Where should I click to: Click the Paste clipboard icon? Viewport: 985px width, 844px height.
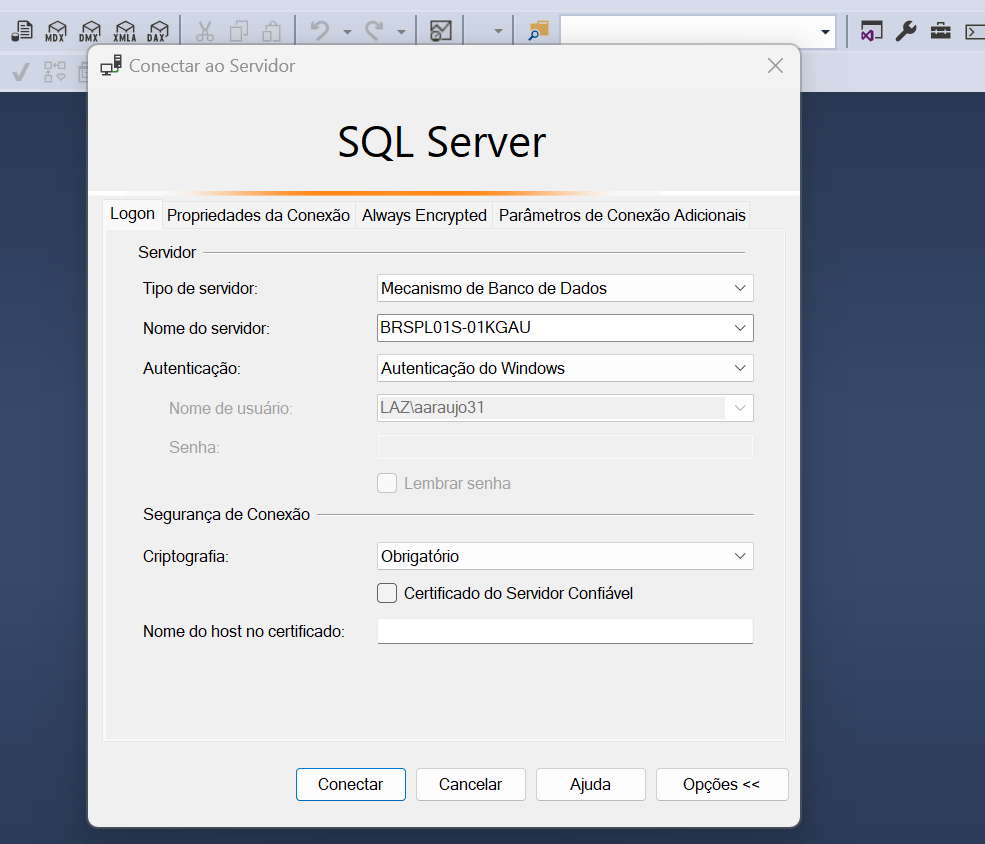coord(271,31)
